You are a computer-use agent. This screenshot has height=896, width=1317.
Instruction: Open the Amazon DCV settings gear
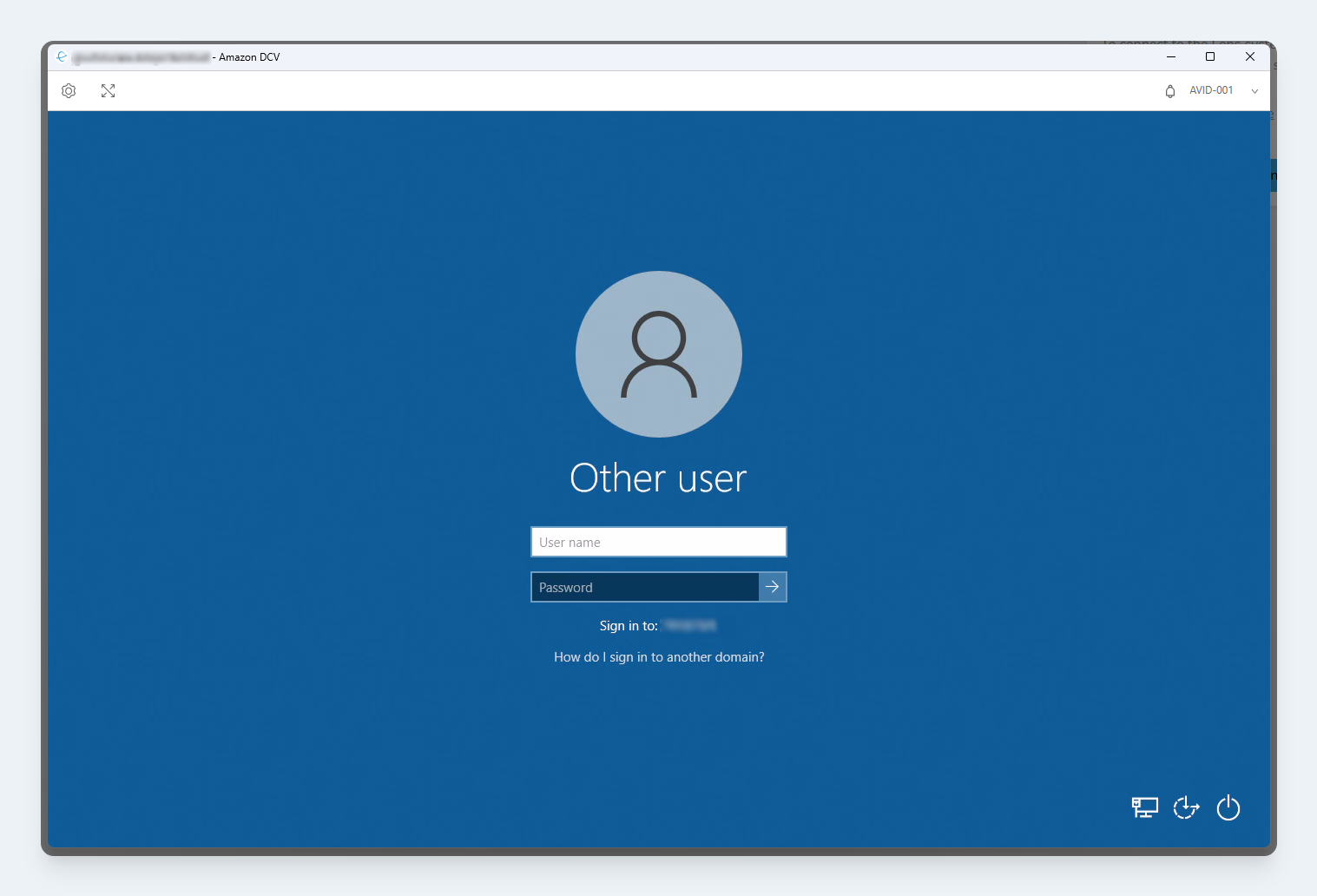coord(69,91)
